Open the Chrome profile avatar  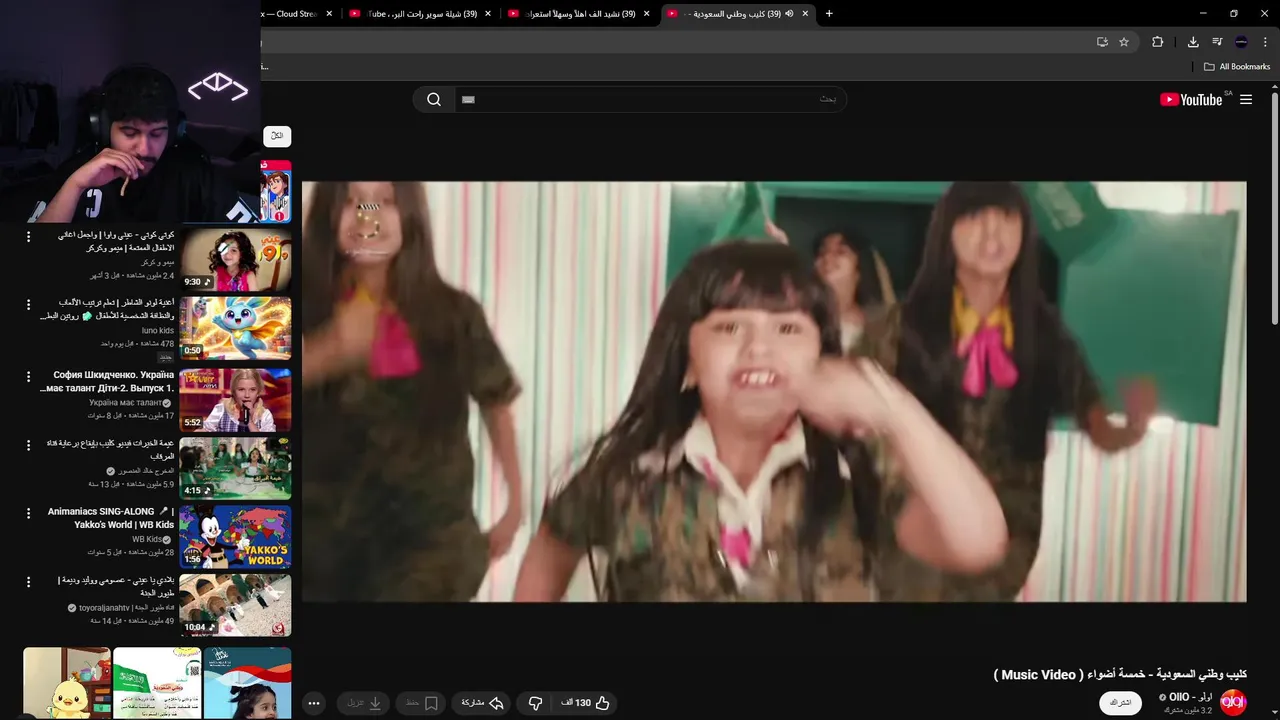[1241, 42]
